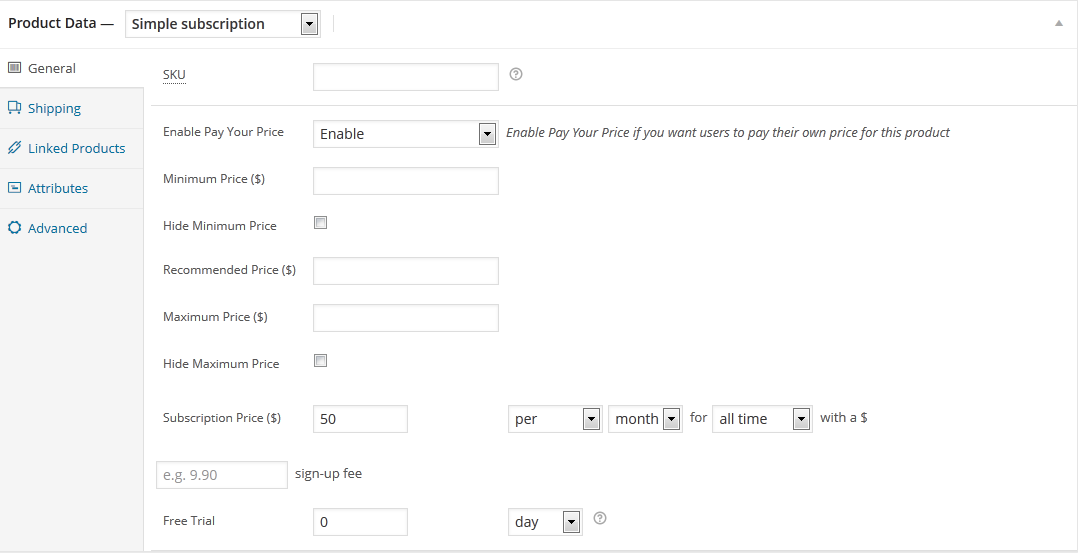Image resolution: width=1078 pixels, height=553 pixels.
Task: Click the Linked Products link icon
Action: pyautogui.click(x=14, y=148)
